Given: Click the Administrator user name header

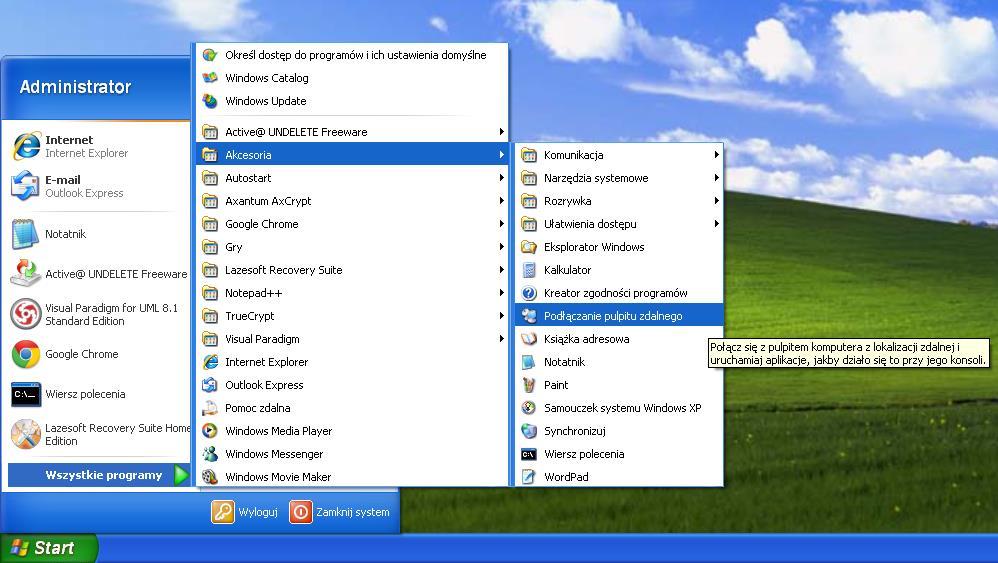Looking at the screenshot, I should [x=75, y=87].
